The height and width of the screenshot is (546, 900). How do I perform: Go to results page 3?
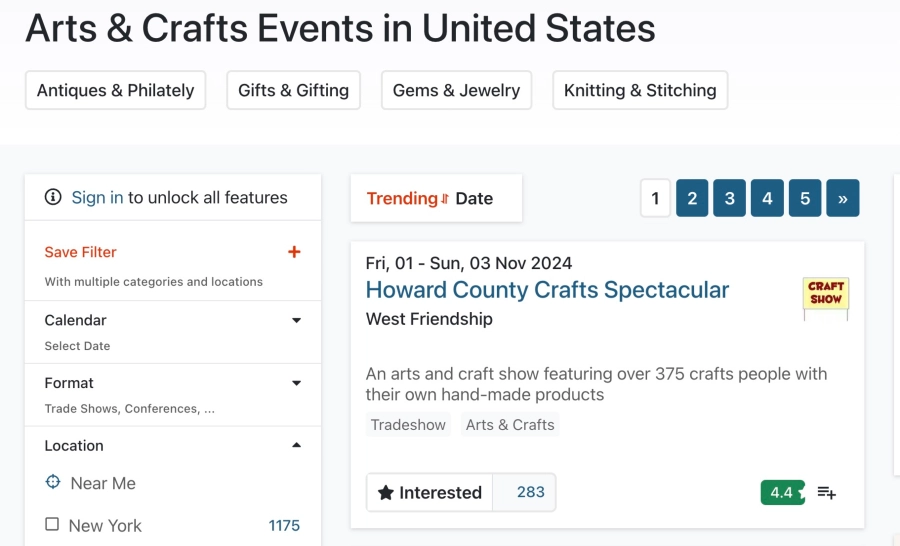(x=730, y=198)
